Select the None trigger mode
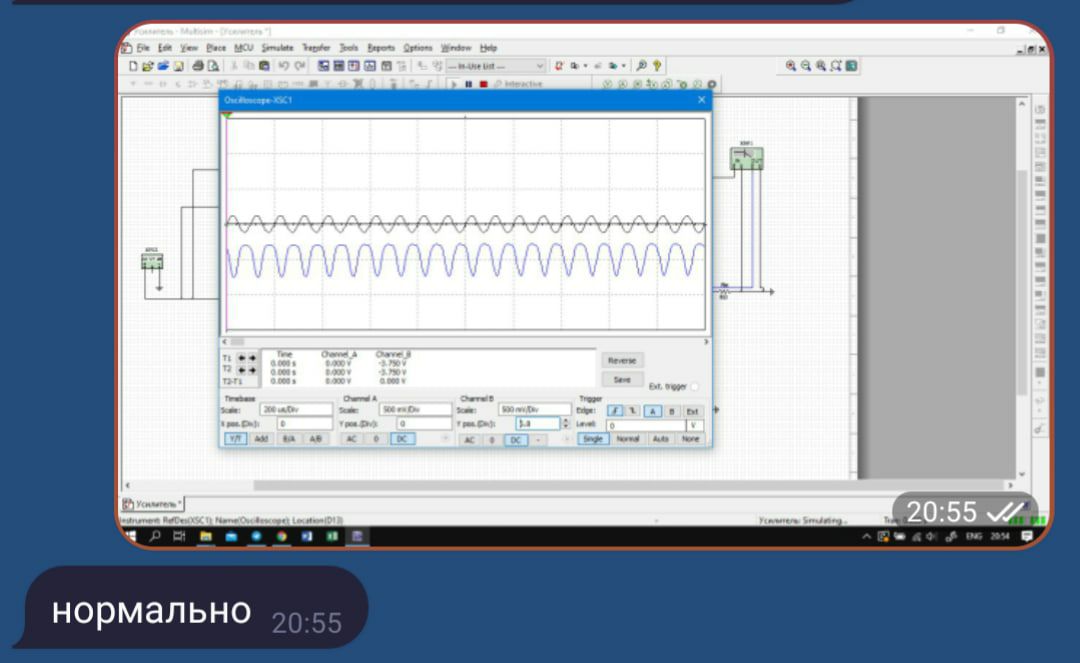 [690, 439]
